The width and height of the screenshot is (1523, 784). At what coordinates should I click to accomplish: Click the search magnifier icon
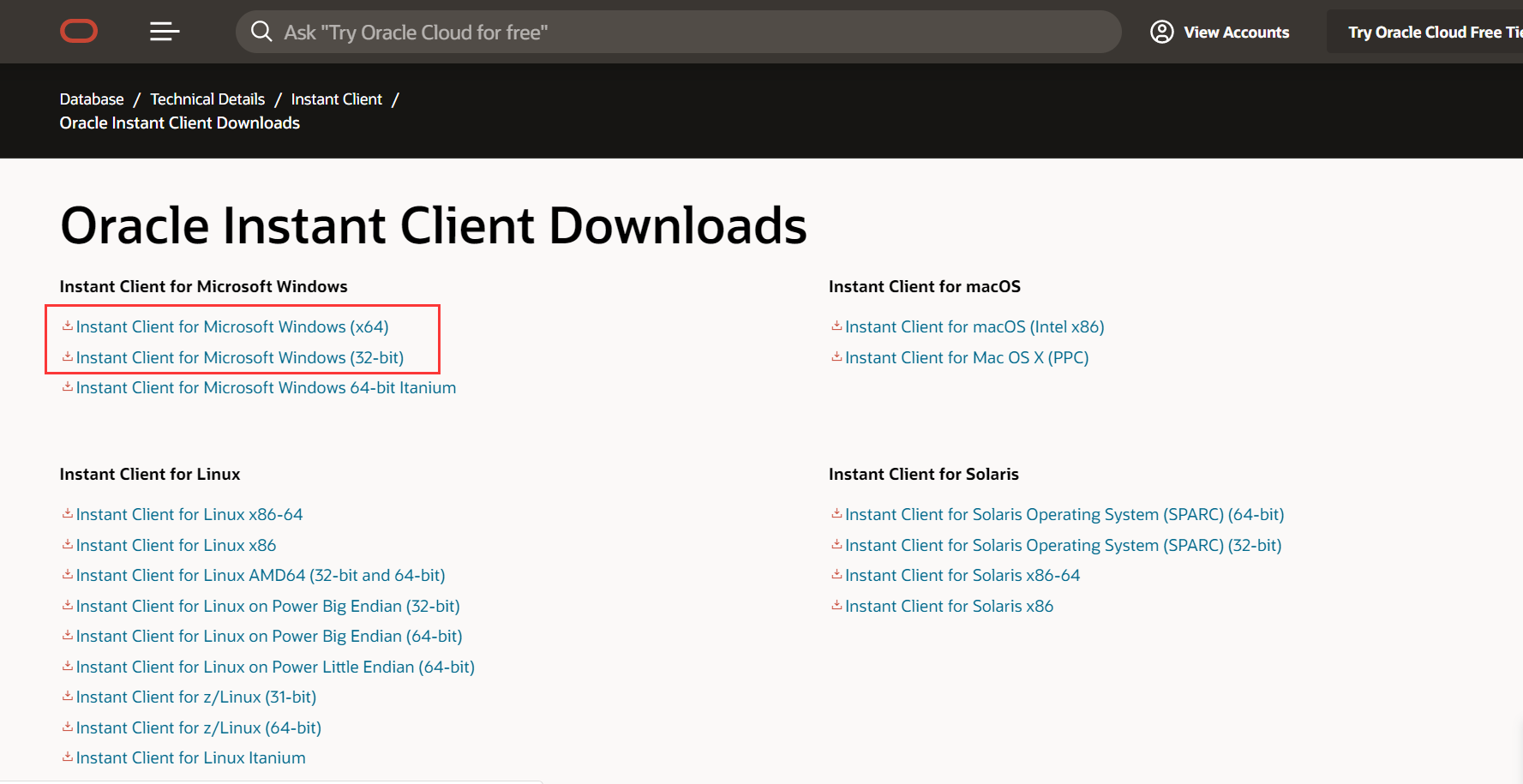tap(261, 32)
